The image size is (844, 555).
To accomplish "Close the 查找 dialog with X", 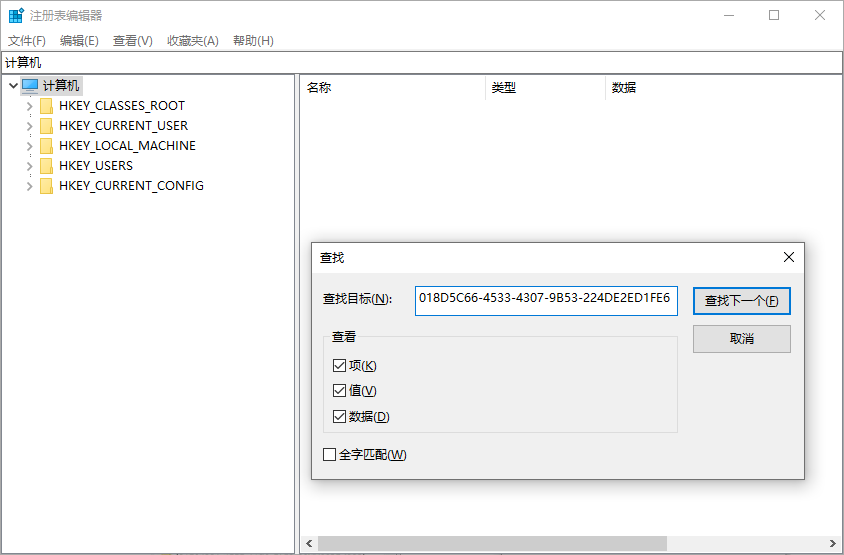I will (789, 257).
